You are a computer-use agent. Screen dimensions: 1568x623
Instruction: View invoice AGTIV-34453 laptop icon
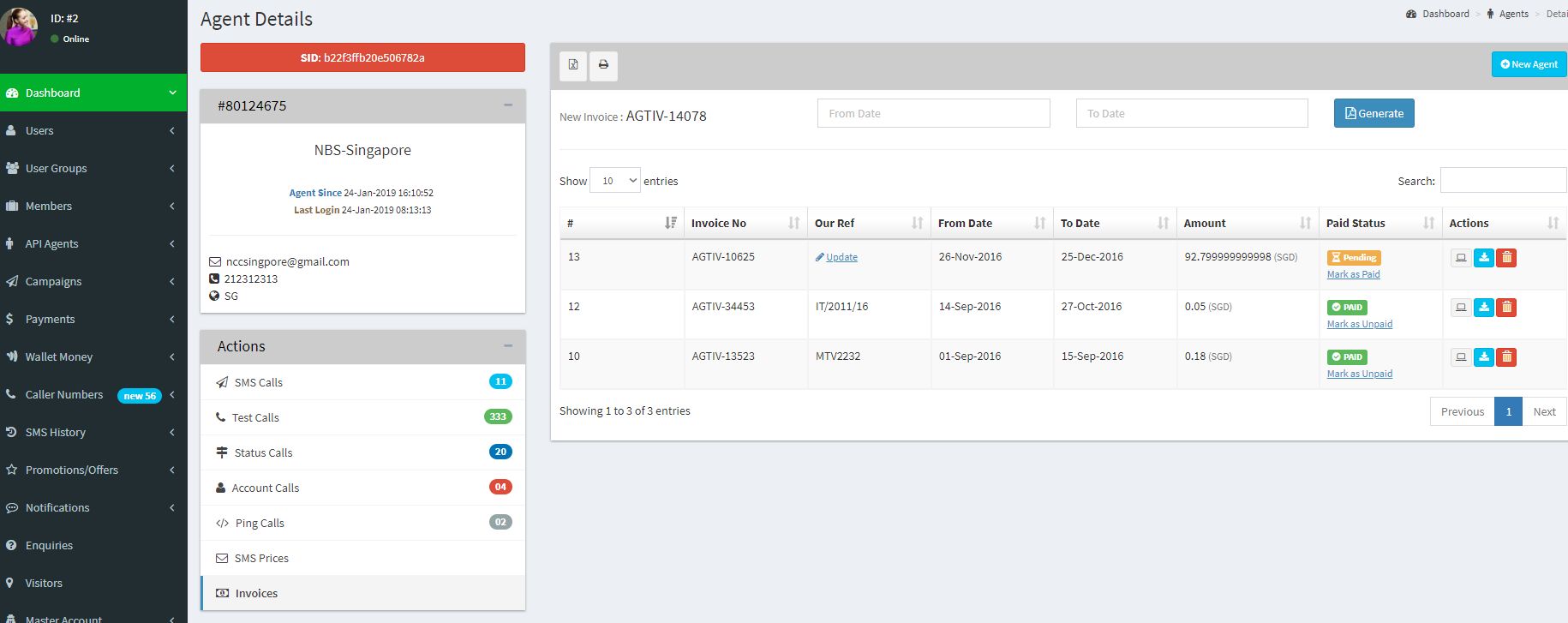tap(1461, 308)
